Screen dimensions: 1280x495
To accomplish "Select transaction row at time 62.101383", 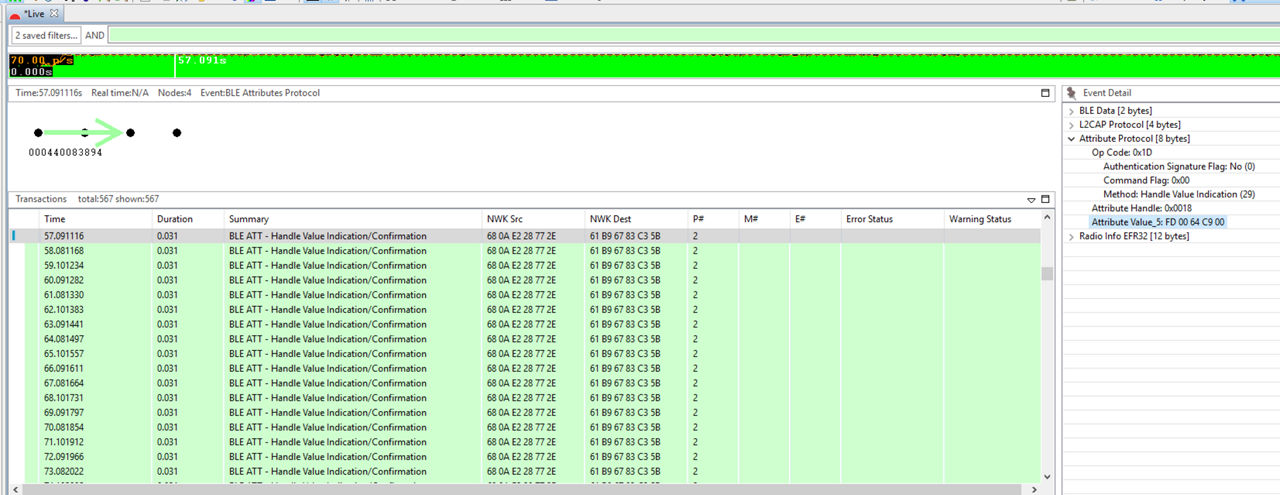I will click(x=525, y=310).
